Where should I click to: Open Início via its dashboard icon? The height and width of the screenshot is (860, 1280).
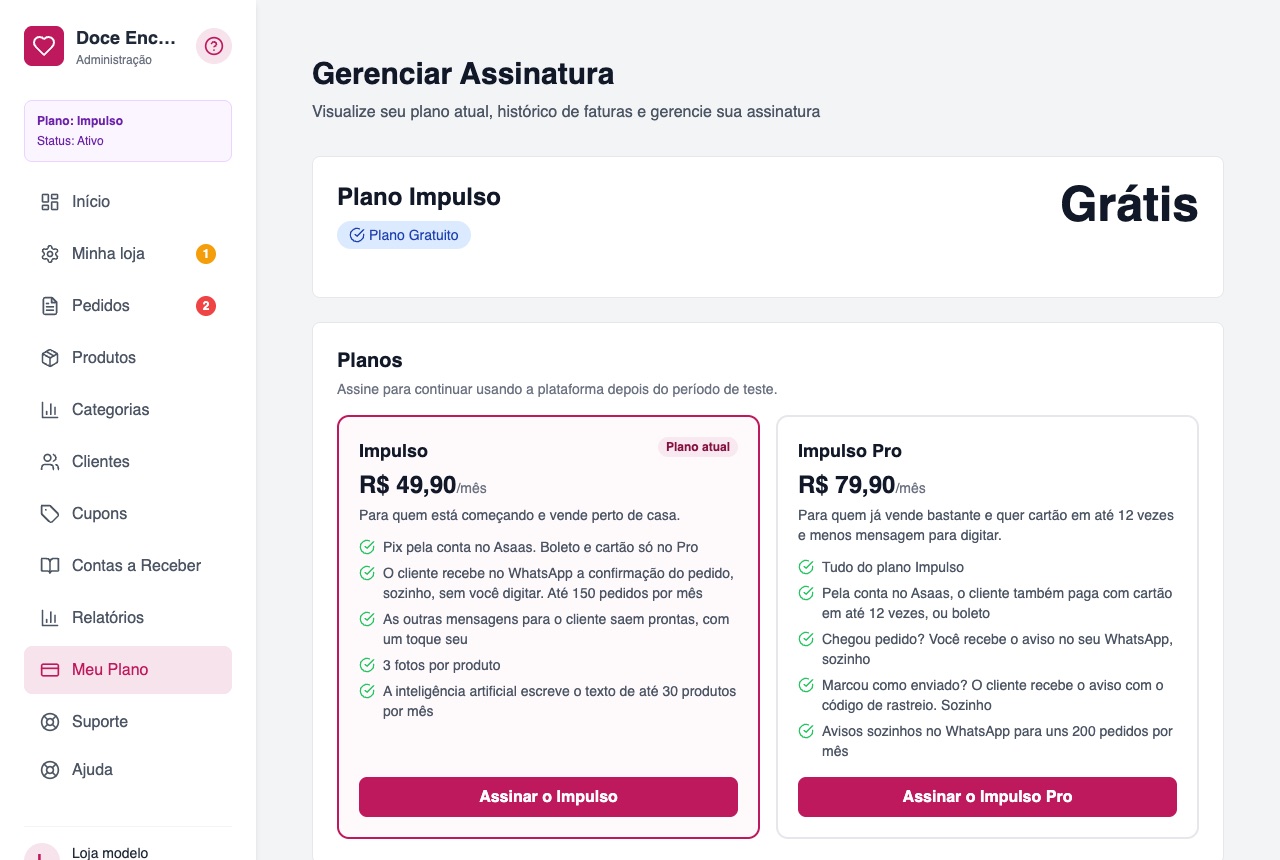[x=50, y=202]
